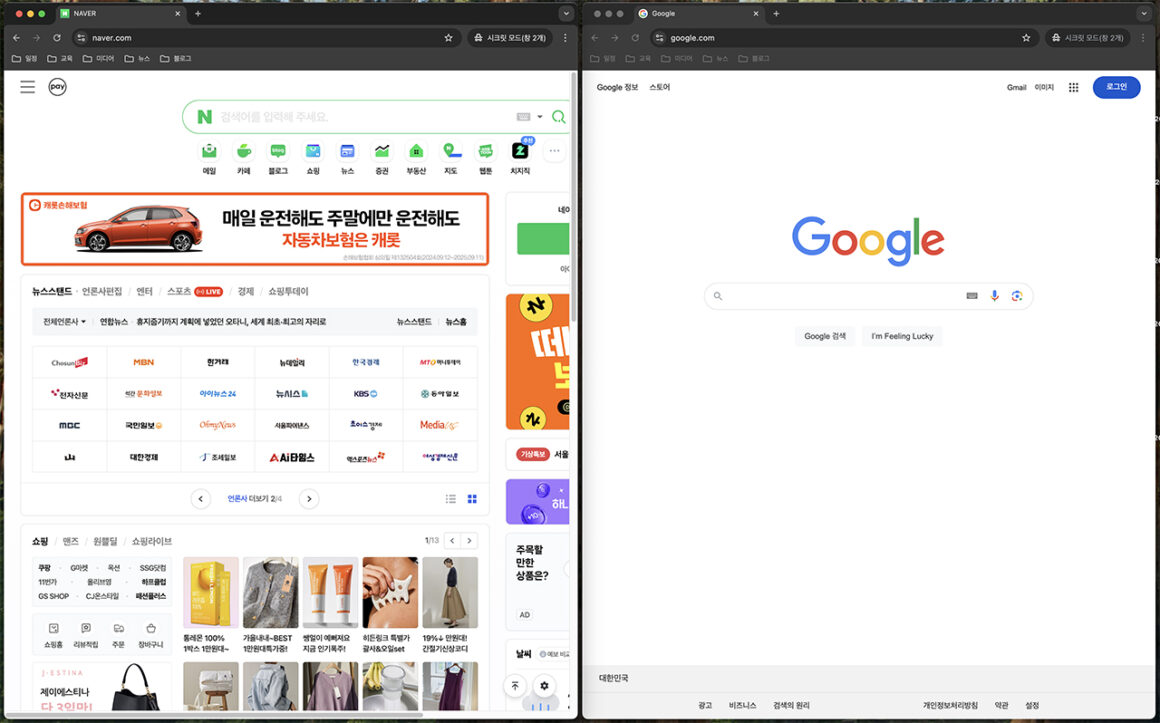
Task: Click Google voice search microphone icon
Action: point(994,296)
